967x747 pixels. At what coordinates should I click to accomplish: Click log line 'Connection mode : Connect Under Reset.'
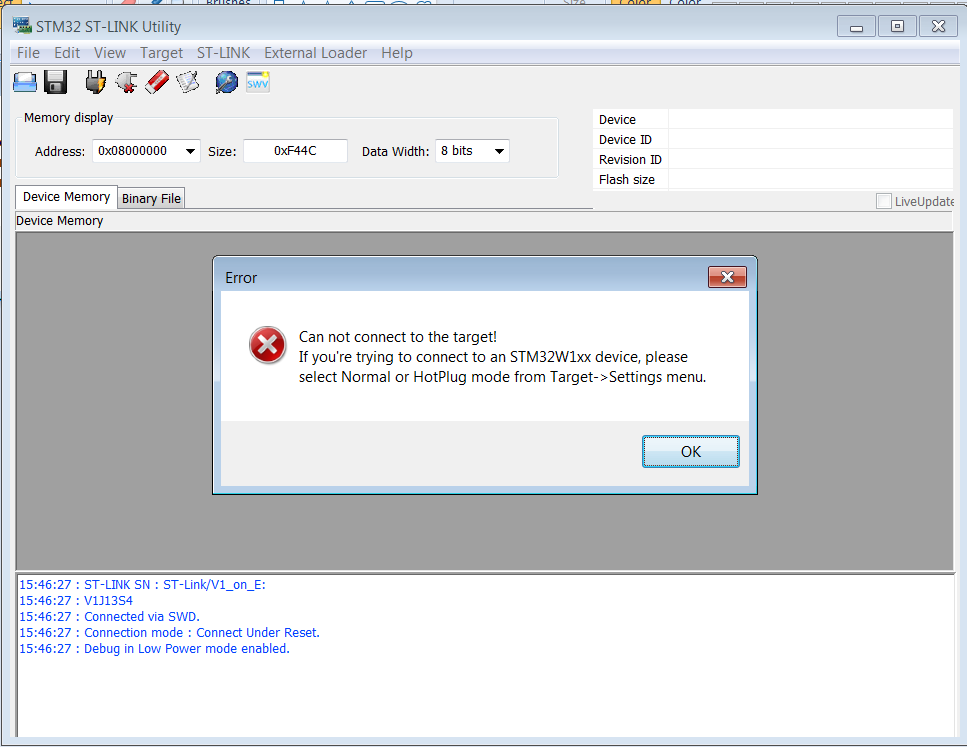point(170,633)
